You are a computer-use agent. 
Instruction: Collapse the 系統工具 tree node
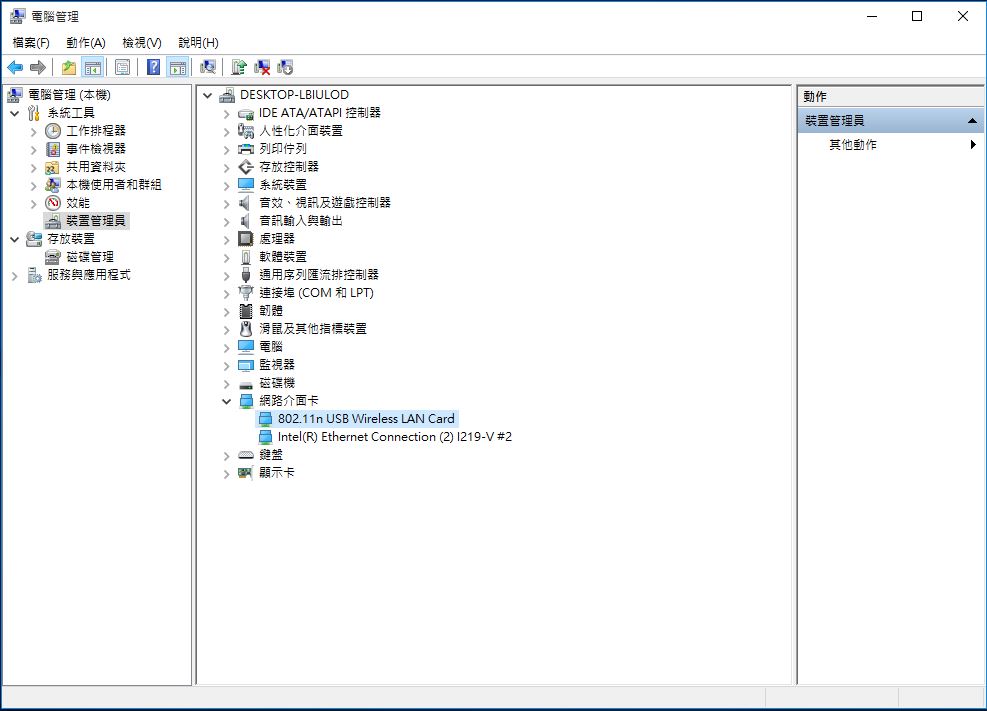click(15, 114)
